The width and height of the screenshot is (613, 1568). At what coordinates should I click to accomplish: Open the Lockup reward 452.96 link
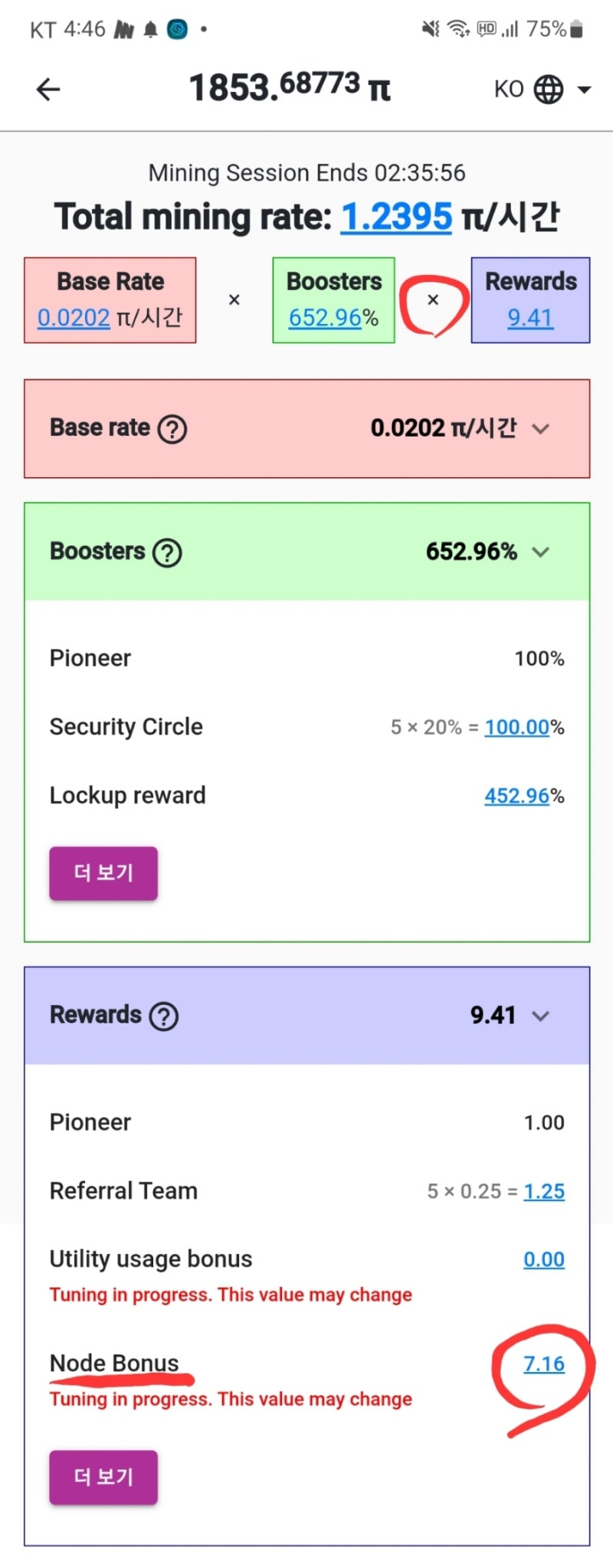pos(517,797)
